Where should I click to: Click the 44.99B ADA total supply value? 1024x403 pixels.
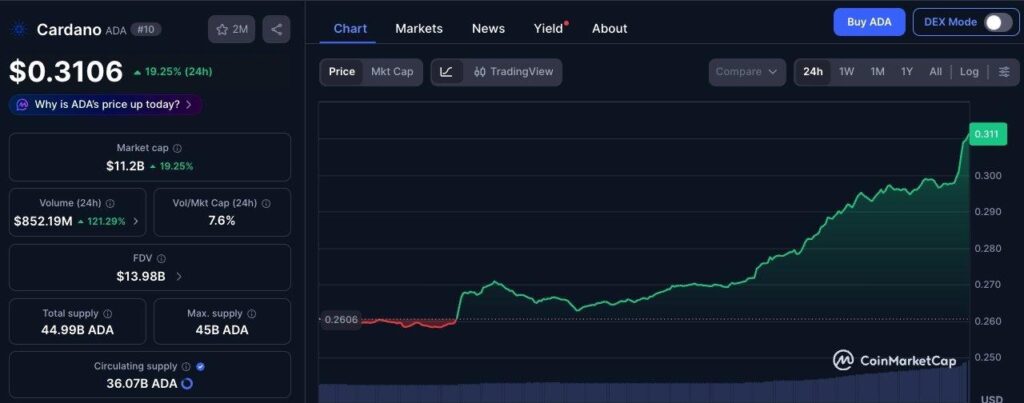tap(77, 330)
